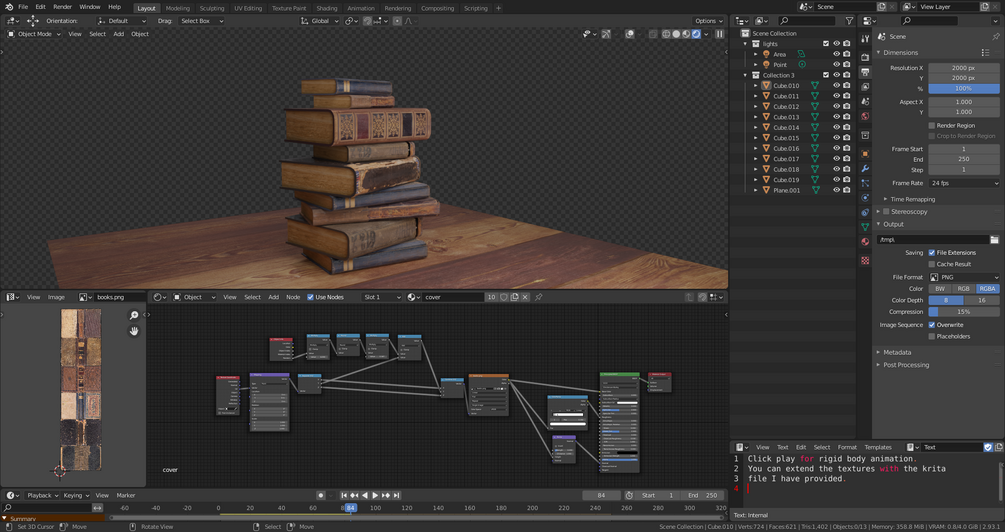Switch to the UV Editing workspace tab

tap(248, 8)
